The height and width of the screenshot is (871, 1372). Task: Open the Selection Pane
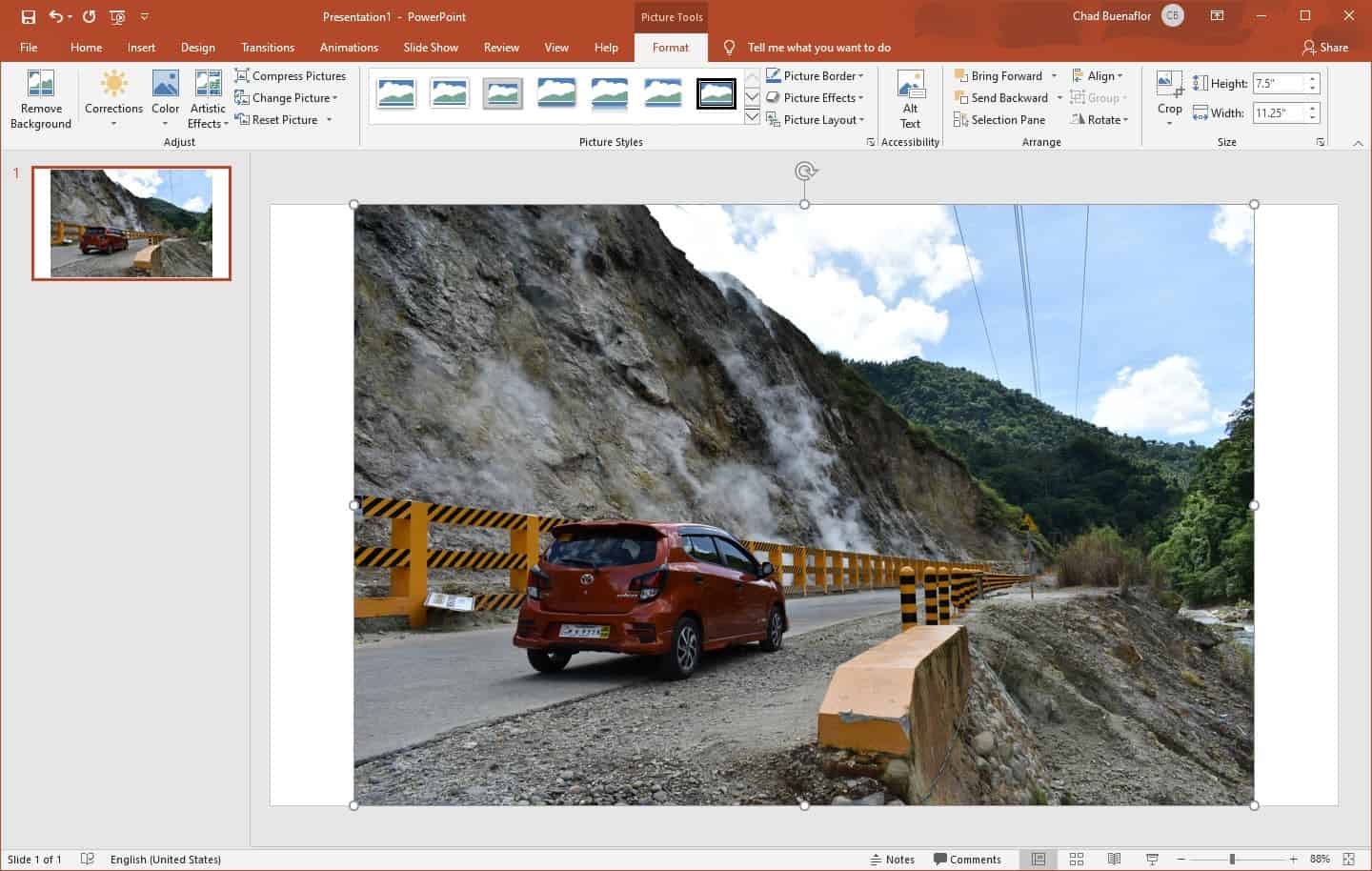999,119
